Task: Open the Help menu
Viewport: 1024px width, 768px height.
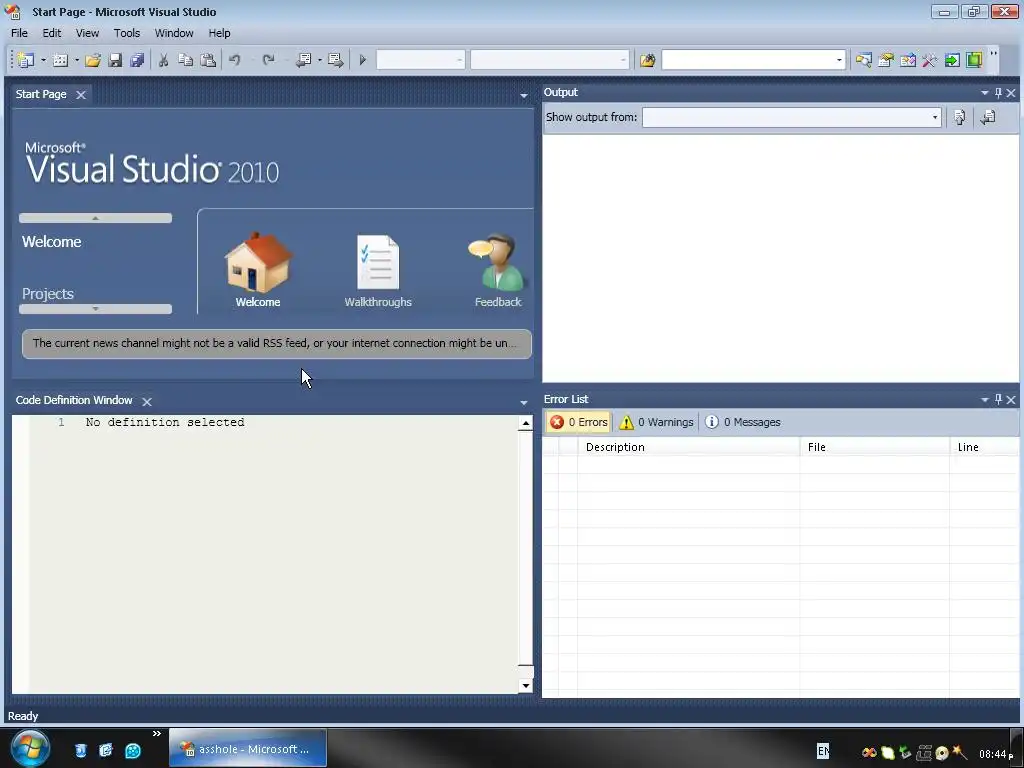Action: coord(219,33)
